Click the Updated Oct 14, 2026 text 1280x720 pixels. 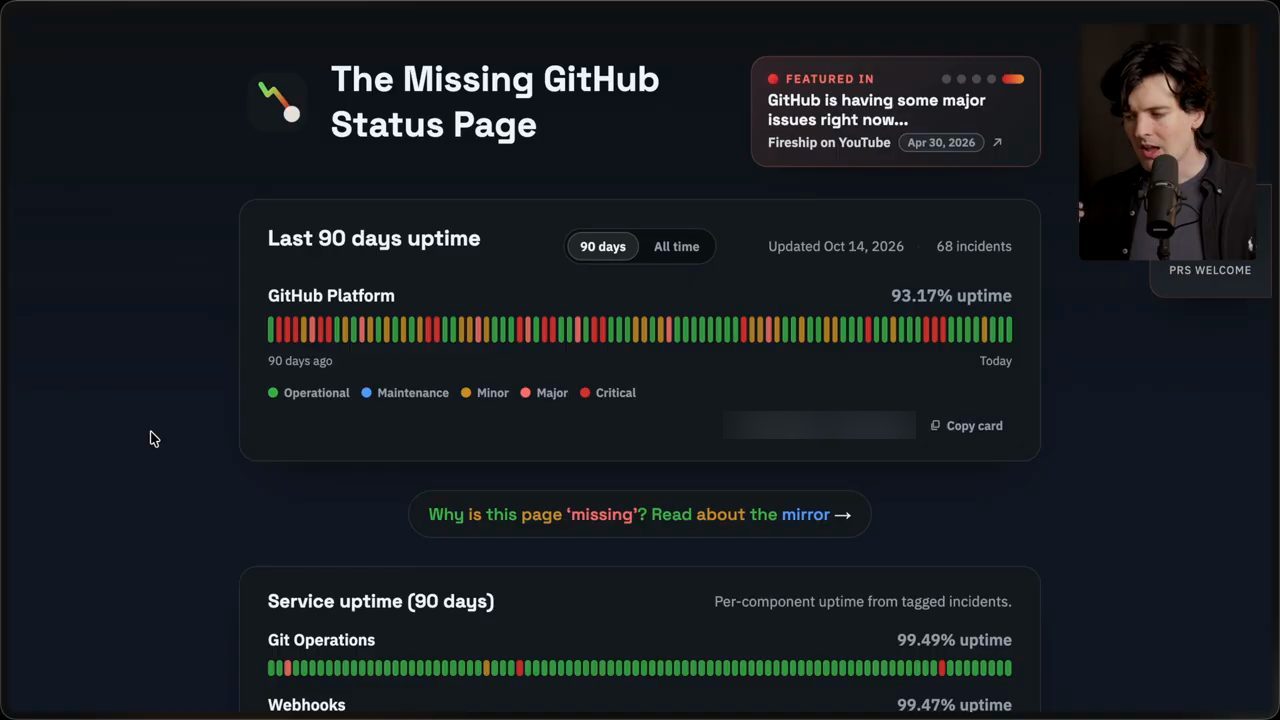coord(836,246)
